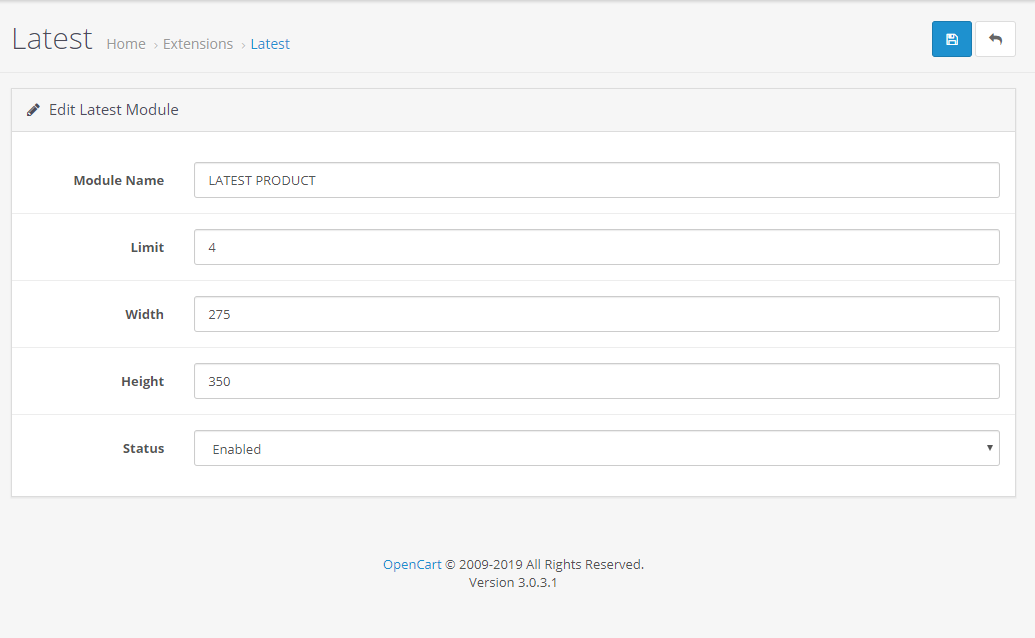Click the Width field label
The width and height of the screenshot is (1035, 638).
[x=144, y=314]
